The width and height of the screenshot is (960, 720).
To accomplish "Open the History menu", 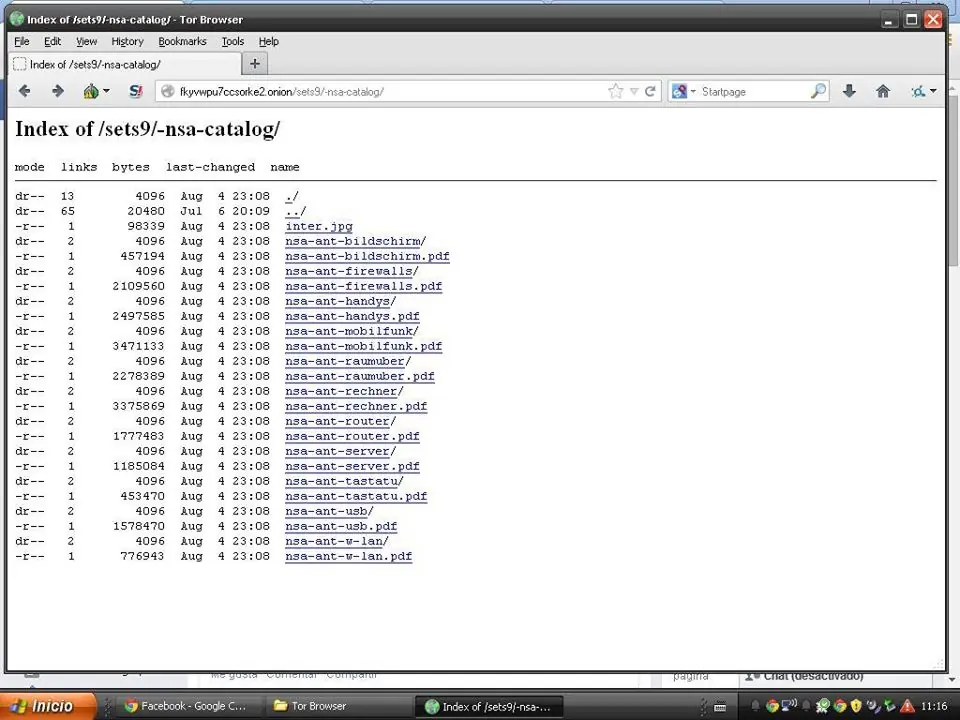I will tap(127, 42).
